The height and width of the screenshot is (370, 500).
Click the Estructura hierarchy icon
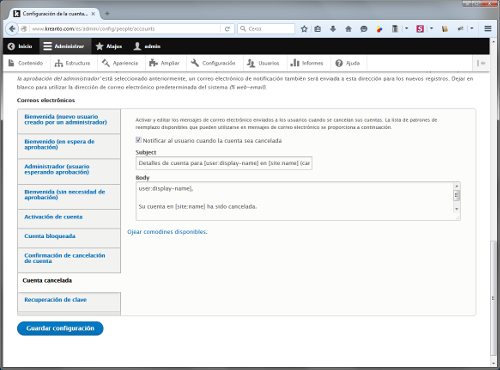59,63
